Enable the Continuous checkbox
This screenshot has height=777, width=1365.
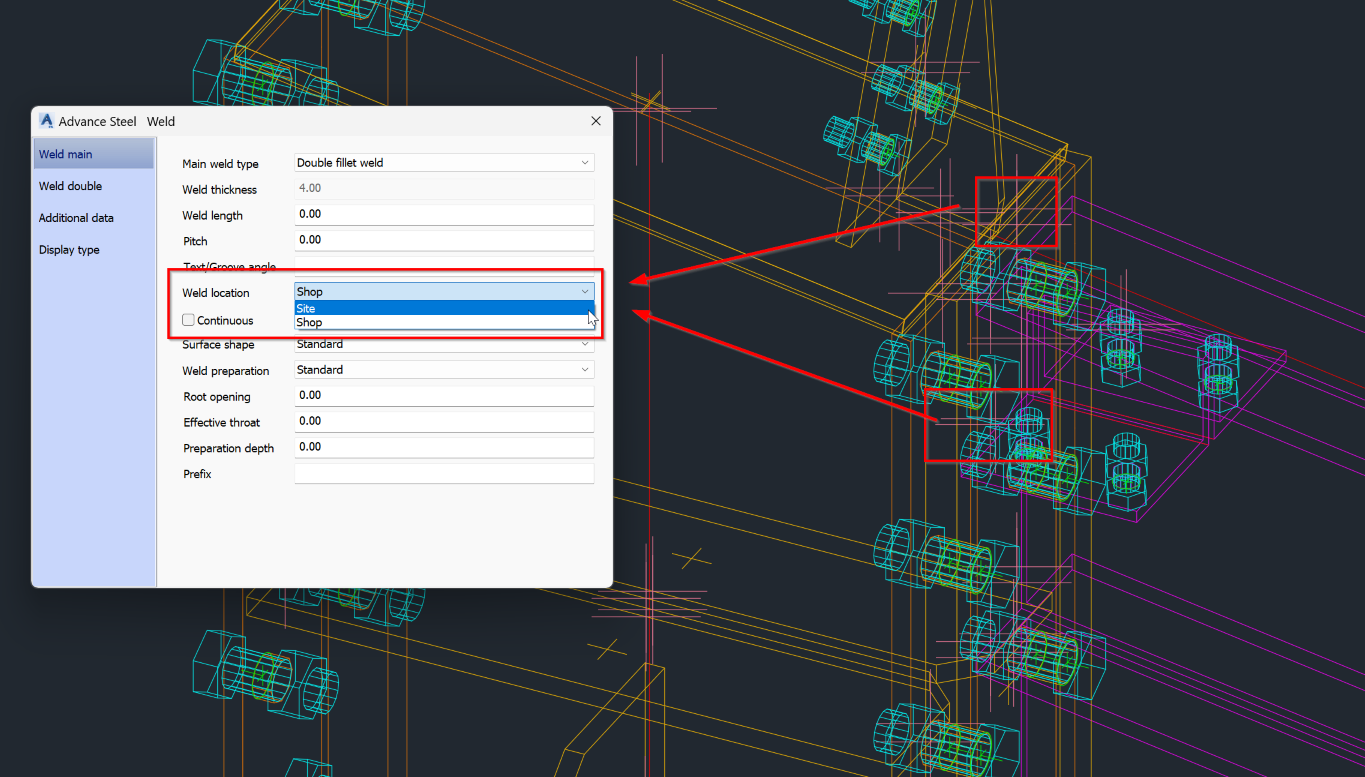(x=187, y=319)
